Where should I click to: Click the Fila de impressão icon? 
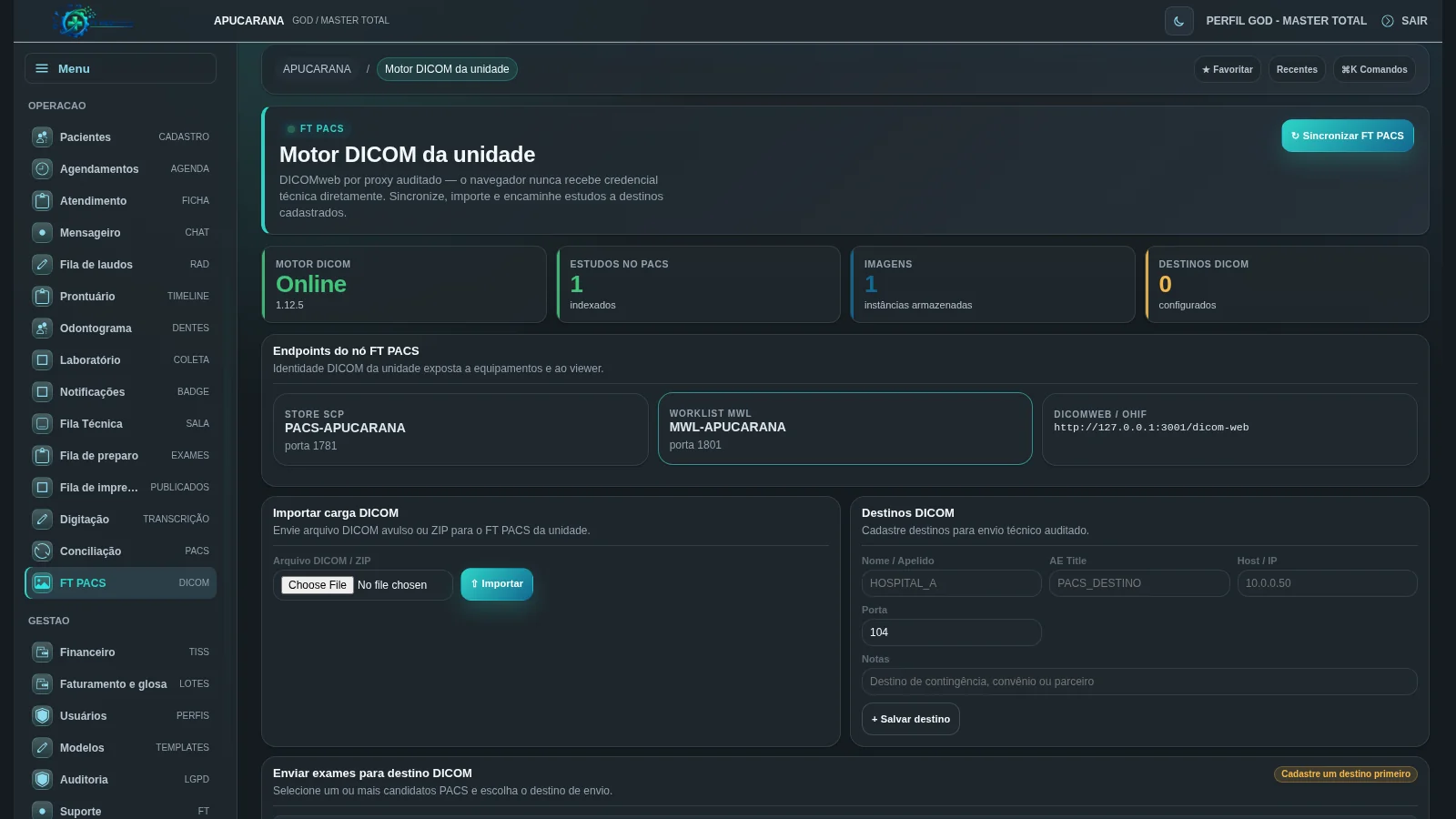click(42, 487)
